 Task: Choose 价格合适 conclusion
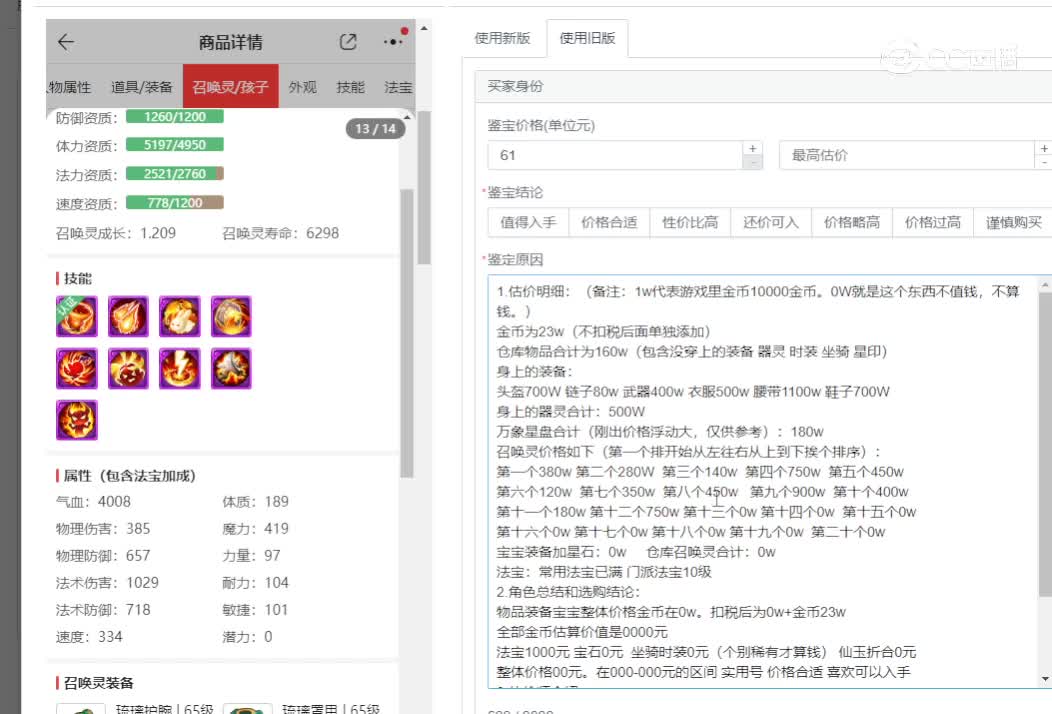[609, 223]
